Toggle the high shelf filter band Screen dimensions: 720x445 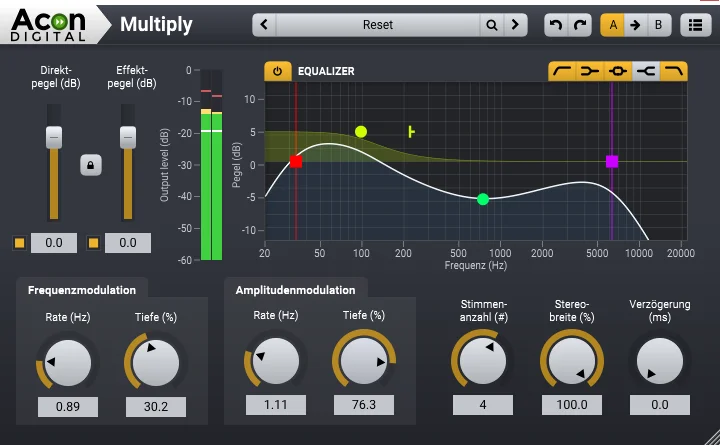point(646,71)
